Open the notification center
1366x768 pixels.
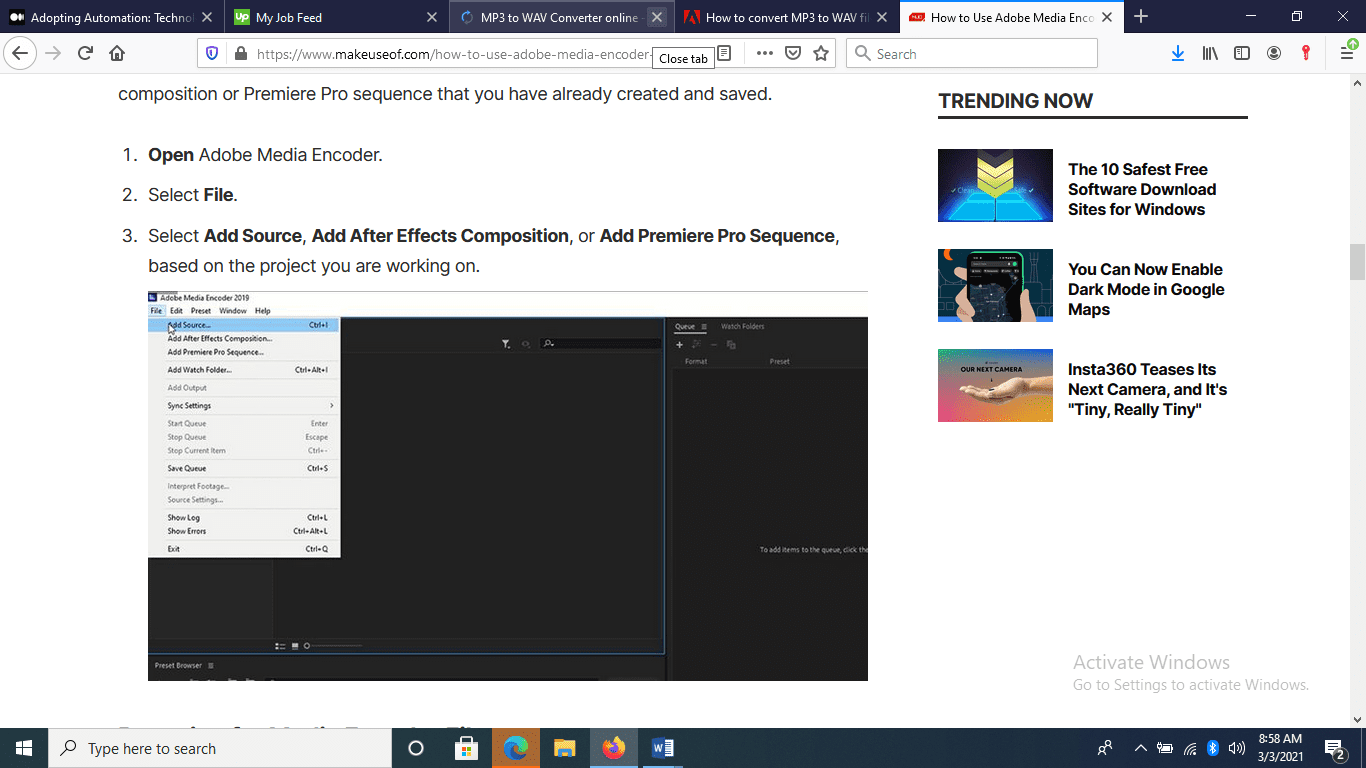click(1334, 748)
